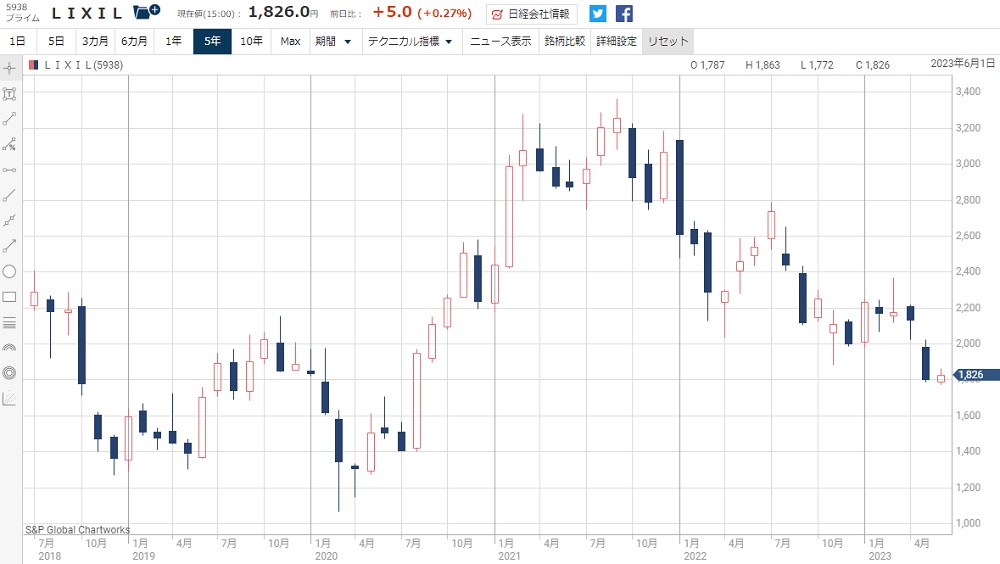Click the 2023年6月1日 date readout

[x=962, y=63]
